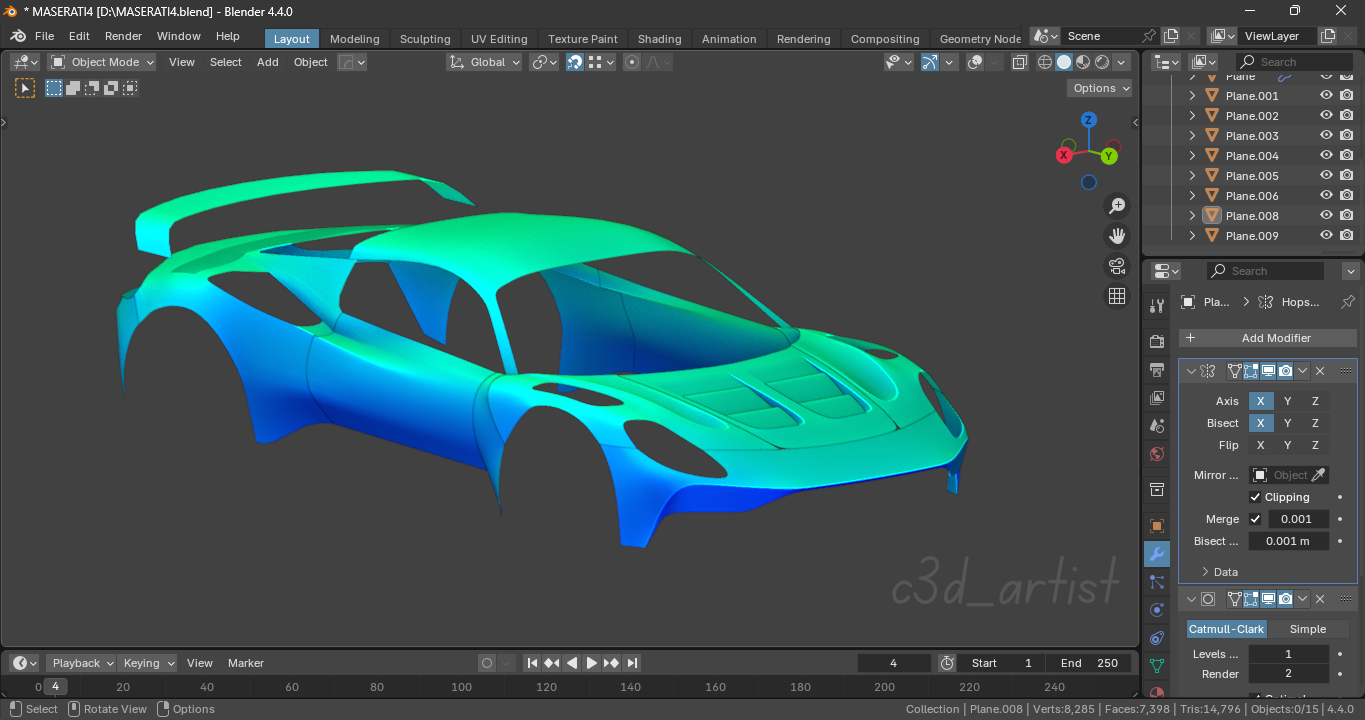Open the Physics properties tab
Image resolution: width=1365 pixels, height=720 pixels.
point(1157,610)
